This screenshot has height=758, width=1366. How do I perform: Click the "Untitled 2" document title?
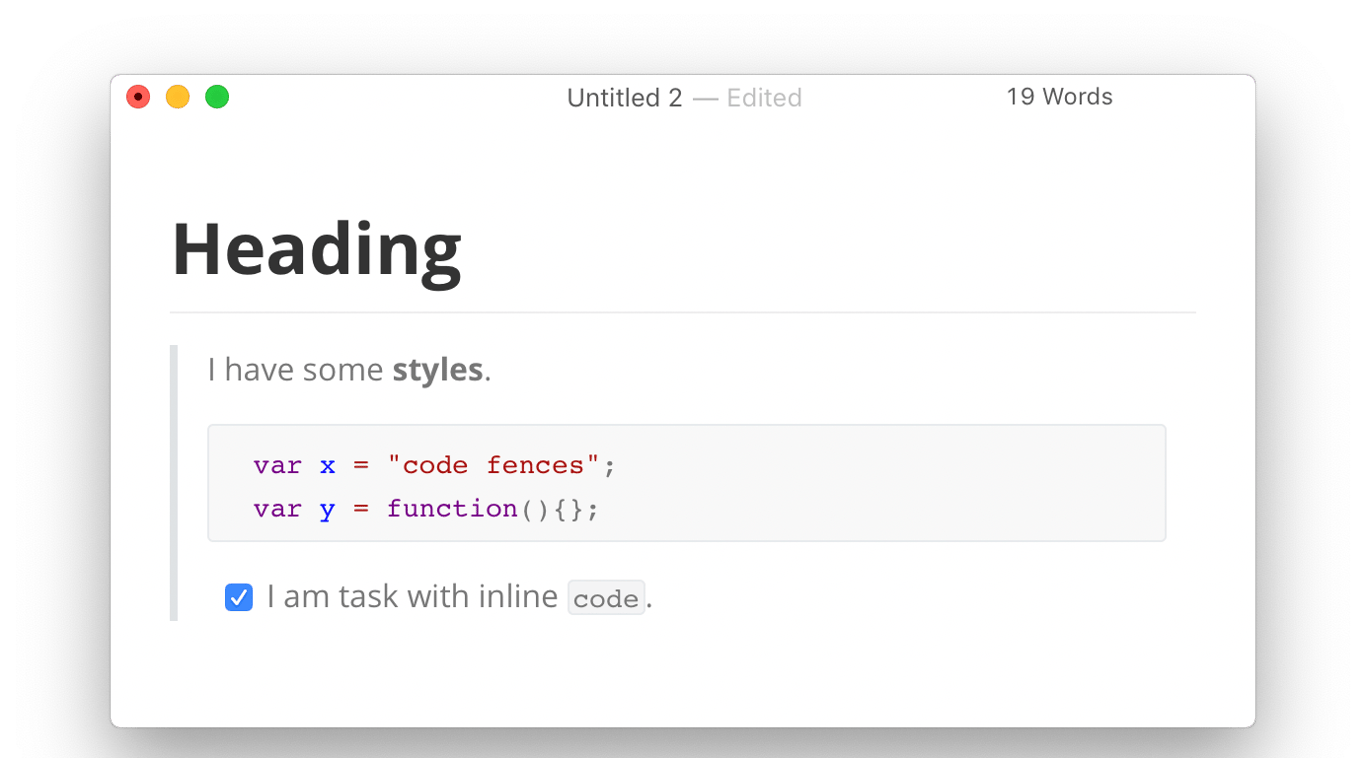pos(624,98)
